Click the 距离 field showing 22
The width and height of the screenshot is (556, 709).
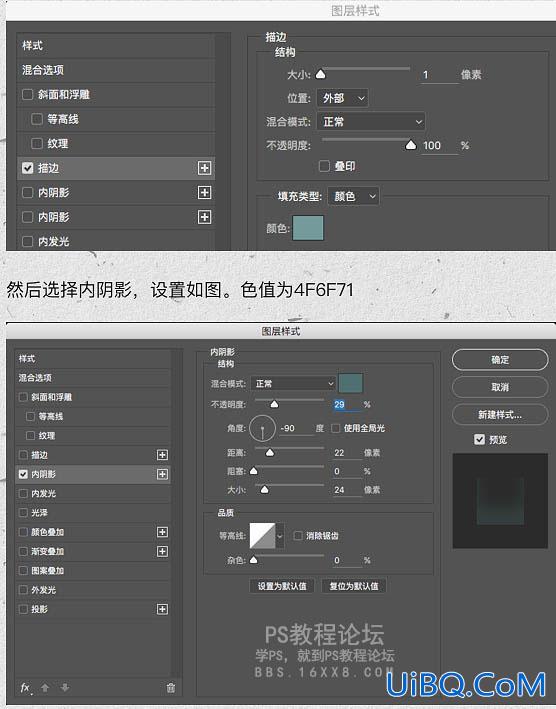[347, 453]
